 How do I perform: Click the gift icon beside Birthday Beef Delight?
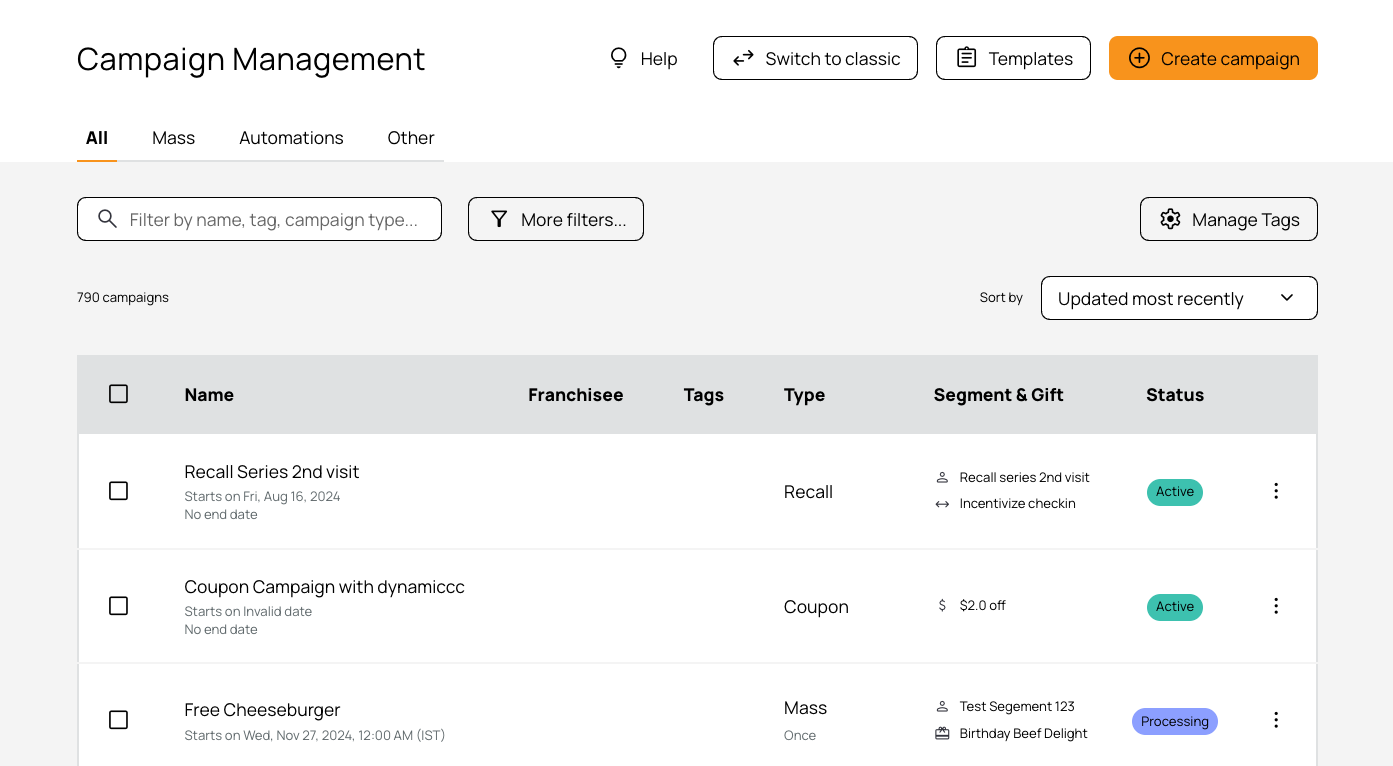point(942,733)
